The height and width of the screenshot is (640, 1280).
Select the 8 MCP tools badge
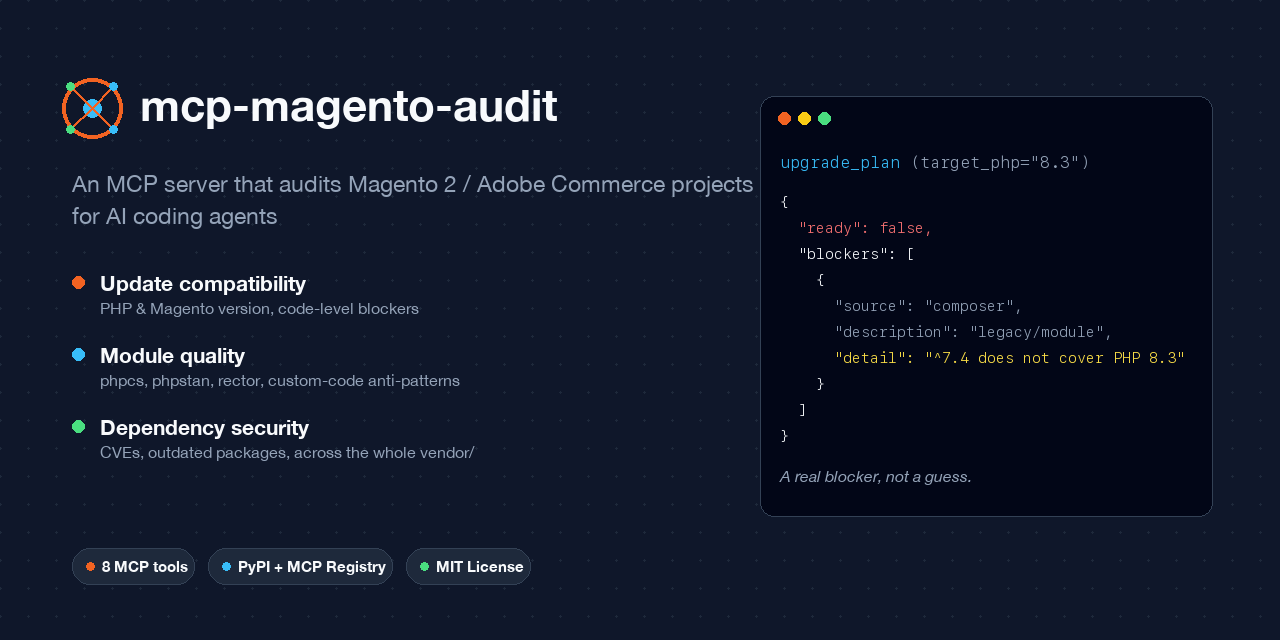(134, 567)
